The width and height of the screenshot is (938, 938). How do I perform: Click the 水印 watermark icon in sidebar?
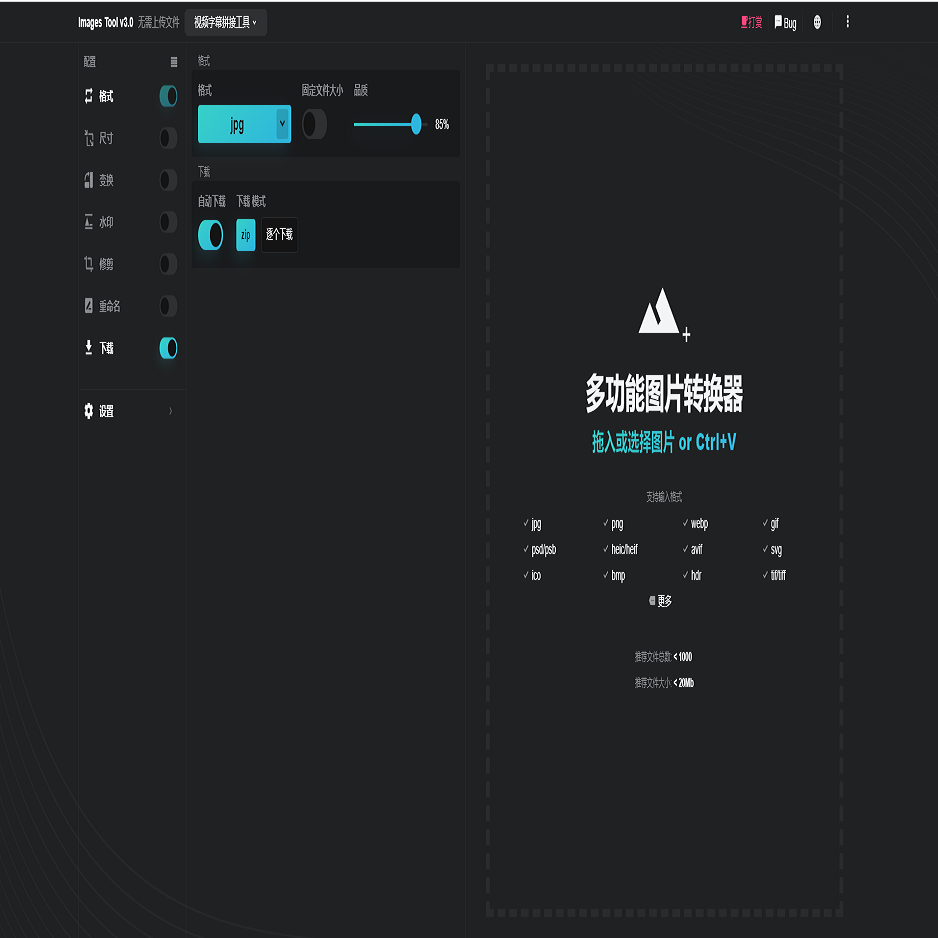point(89,222)
